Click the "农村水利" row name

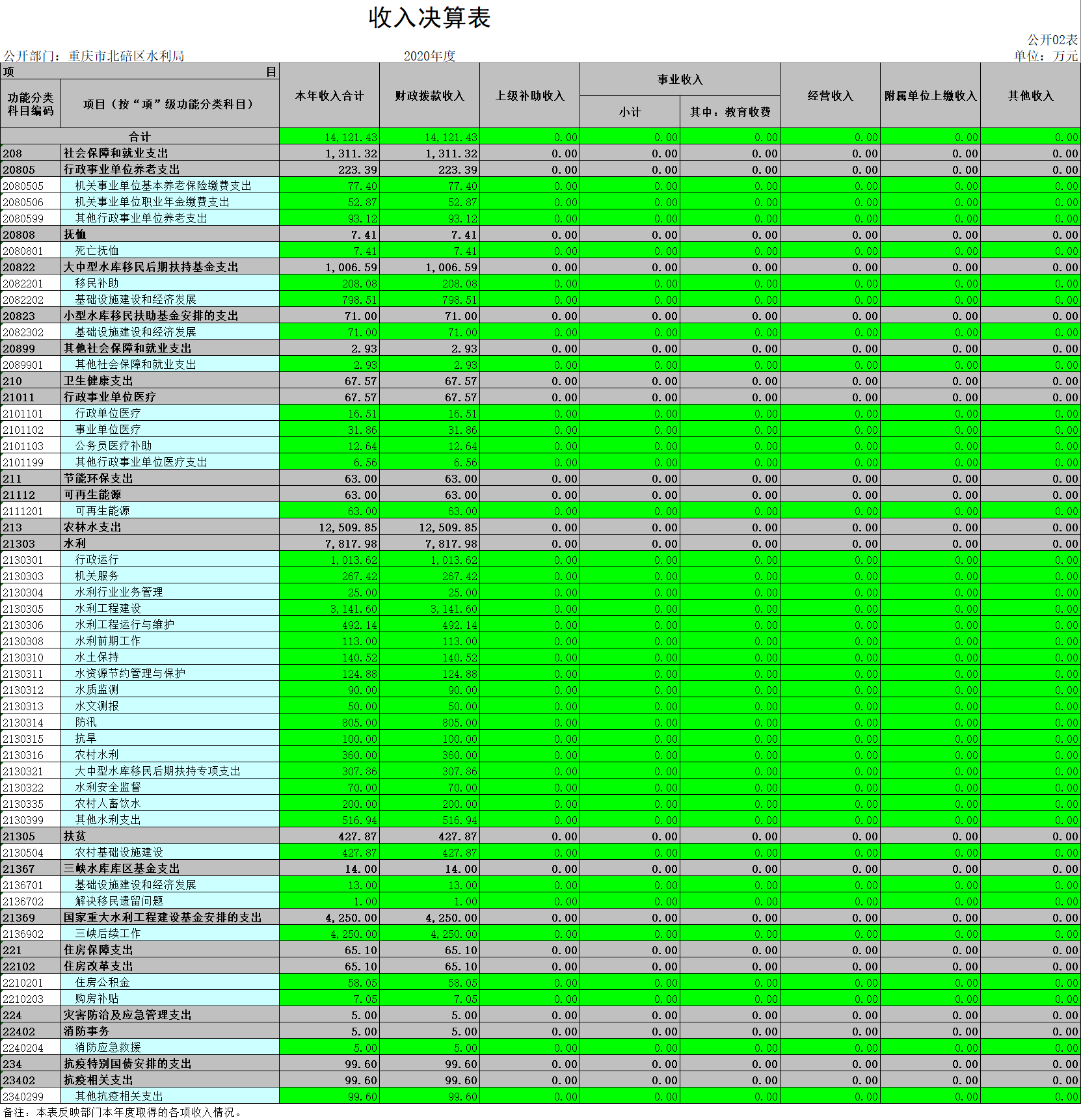[x=97, y=754]
